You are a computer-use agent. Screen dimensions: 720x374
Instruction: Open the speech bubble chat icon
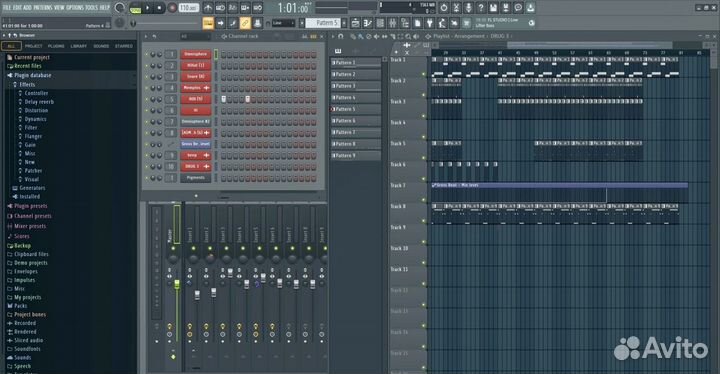click(518, 8)
